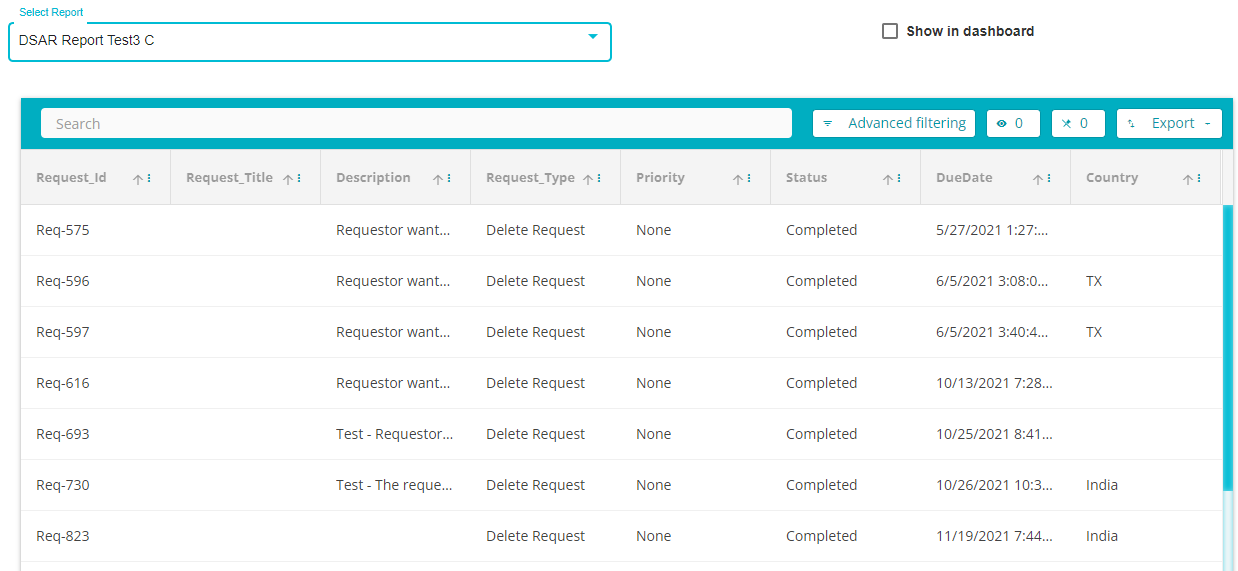Open Country column options menu
This screenshot has height=571, width=1238.
tap(1199, 179)
